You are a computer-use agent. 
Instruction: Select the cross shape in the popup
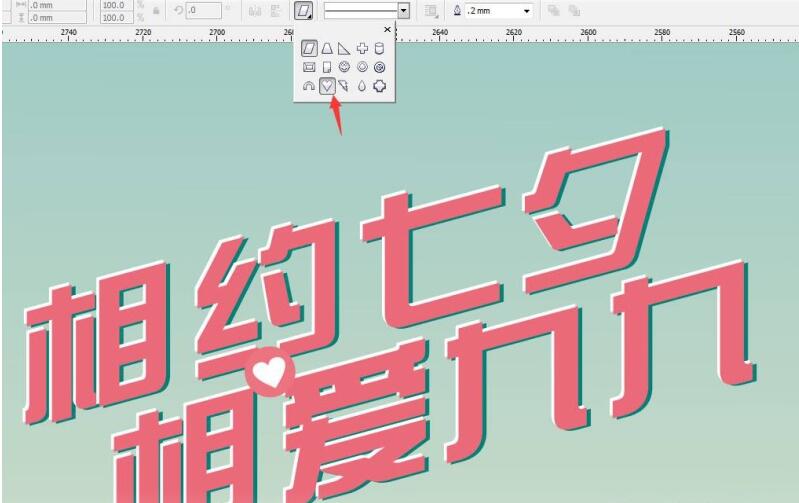362,48
